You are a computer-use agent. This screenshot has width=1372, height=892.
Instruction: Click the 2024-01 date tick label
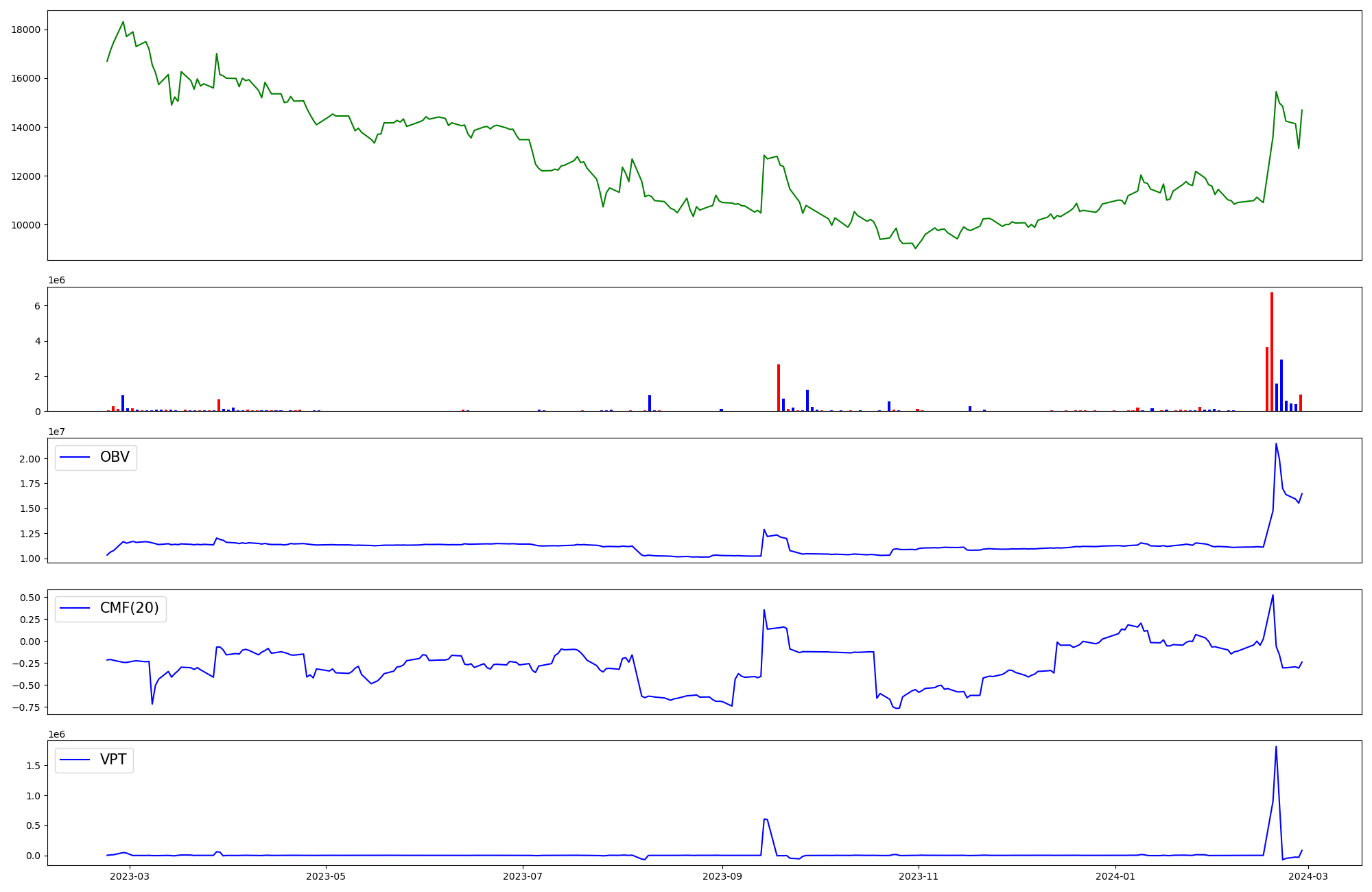[1115, 876]
